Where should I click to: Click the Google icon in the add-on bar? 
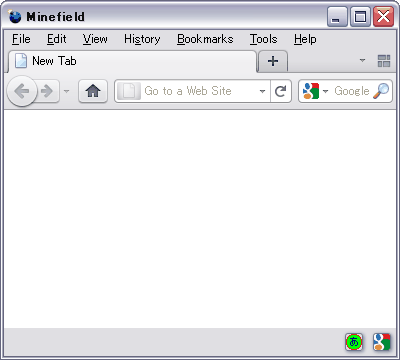tap(382, 342)
